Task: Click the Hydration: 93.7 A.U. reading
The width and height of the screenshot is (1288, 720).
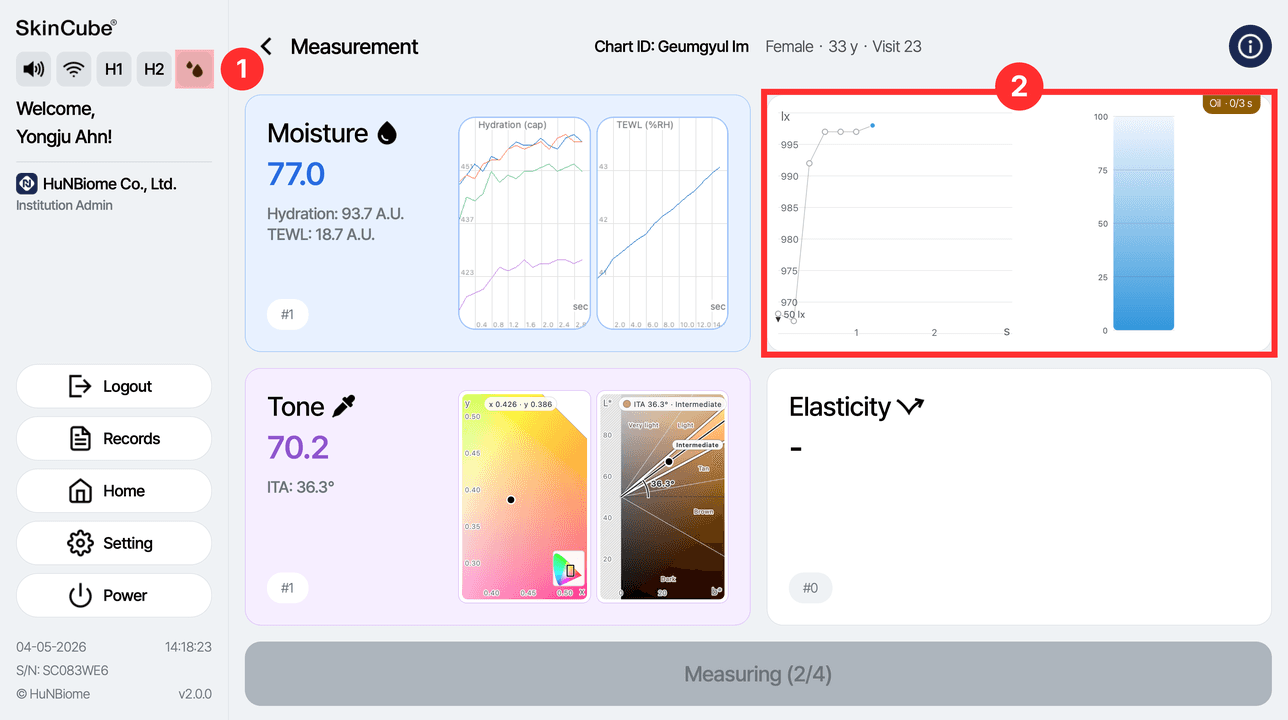Action: pos(335,214)
